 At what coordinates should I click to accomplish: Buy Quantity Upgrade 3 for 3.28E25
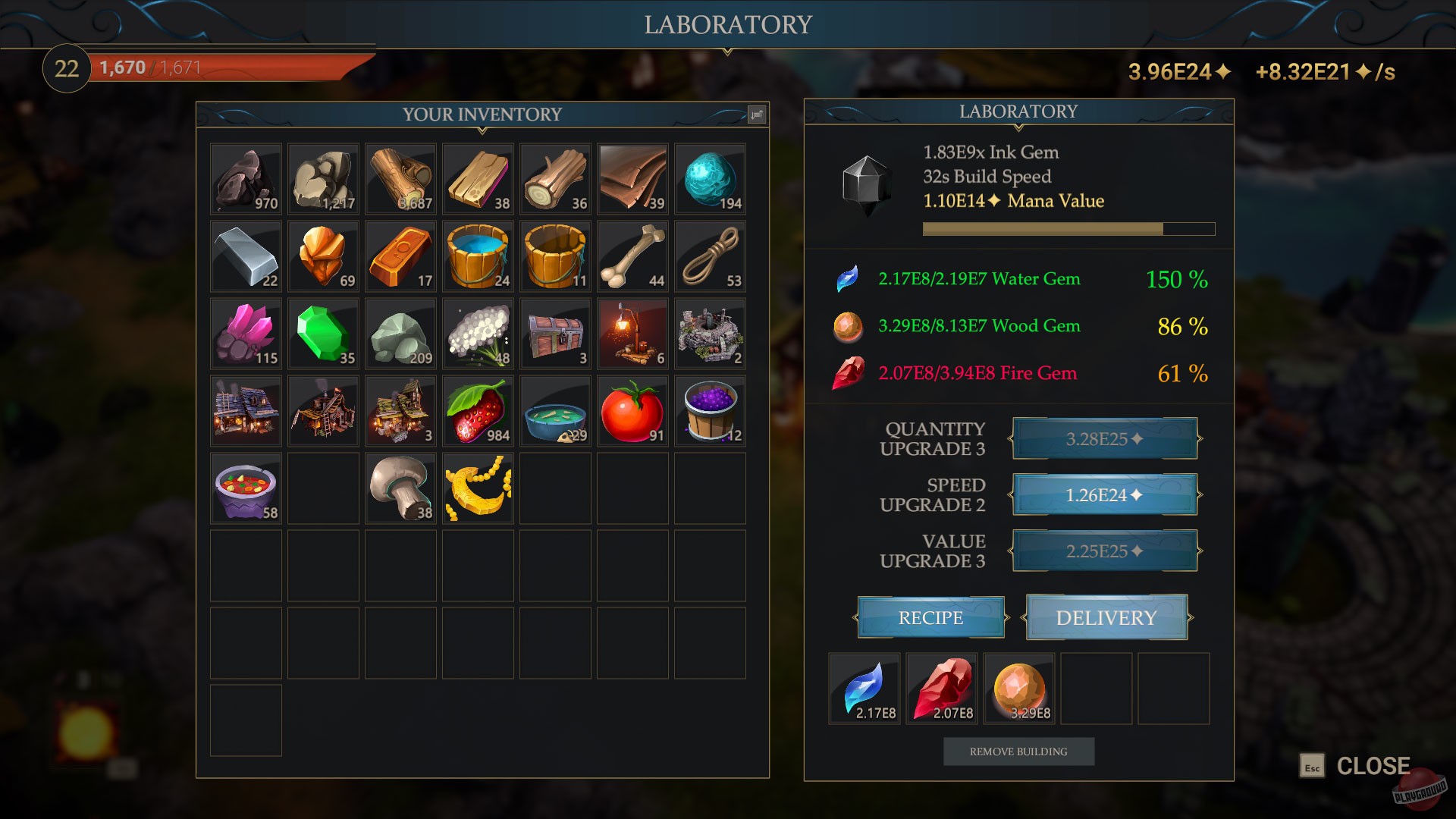[1105, 438]
